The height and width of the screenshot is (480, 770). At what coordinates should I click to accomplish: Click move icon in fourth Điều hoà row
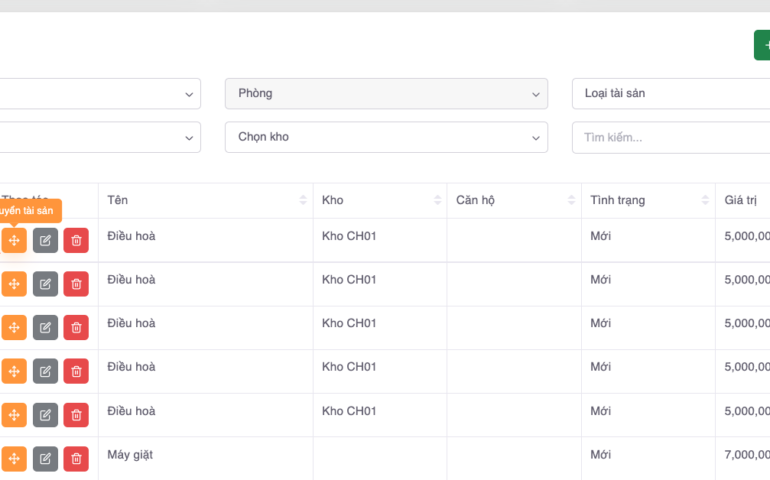(x=14, y=371)
